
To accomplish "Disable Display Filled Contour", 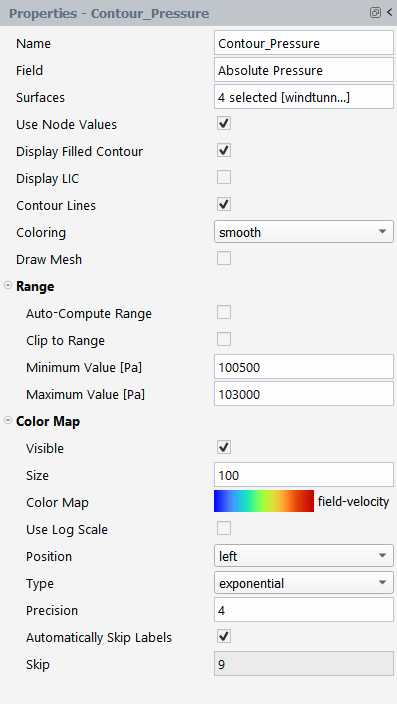I will [x=224, y=150].
